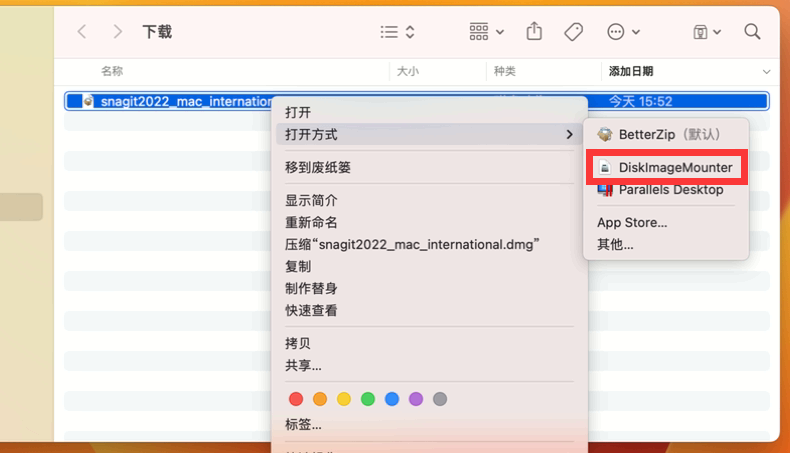Select 移到废纸篓 in context menu
This screenshot has height=453, width=790.
[318, 167]
